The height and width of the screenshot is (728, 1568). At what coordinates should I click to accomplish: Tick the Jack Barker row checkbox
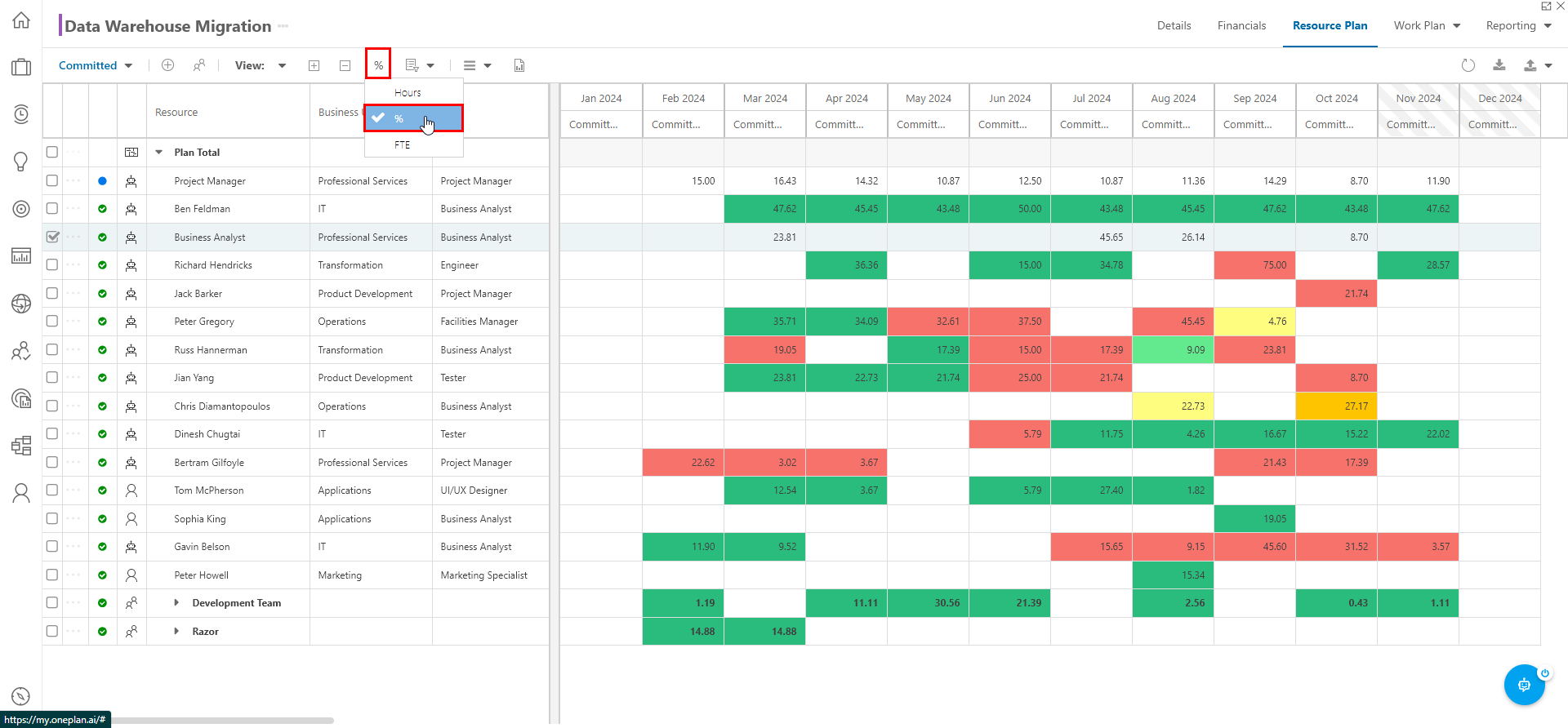coord(52,293)
